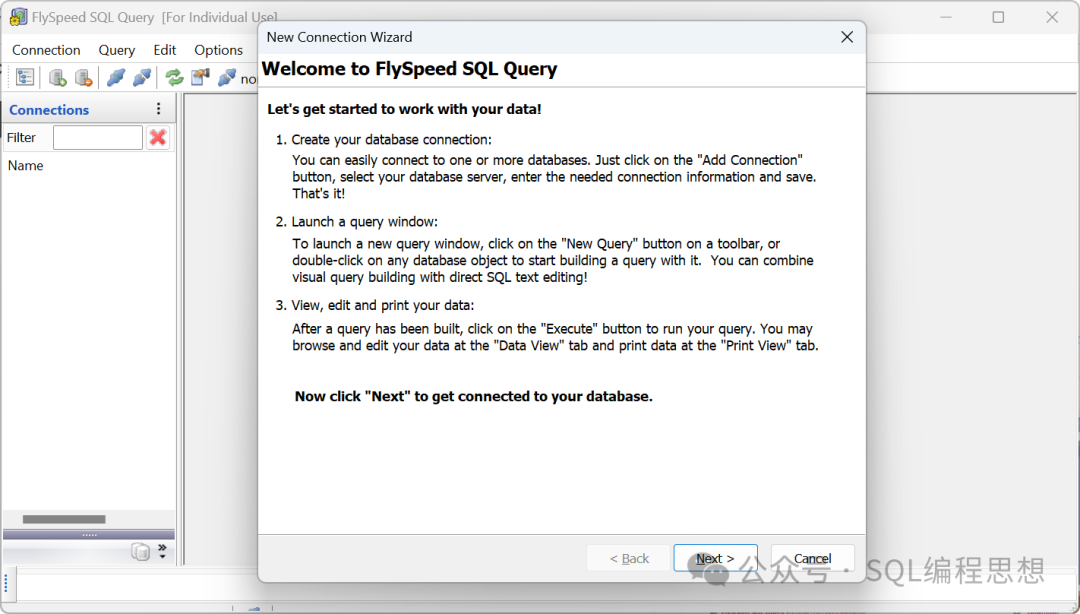
Task: Open the Connections panel three-dot menu
Action: (158, 109)
